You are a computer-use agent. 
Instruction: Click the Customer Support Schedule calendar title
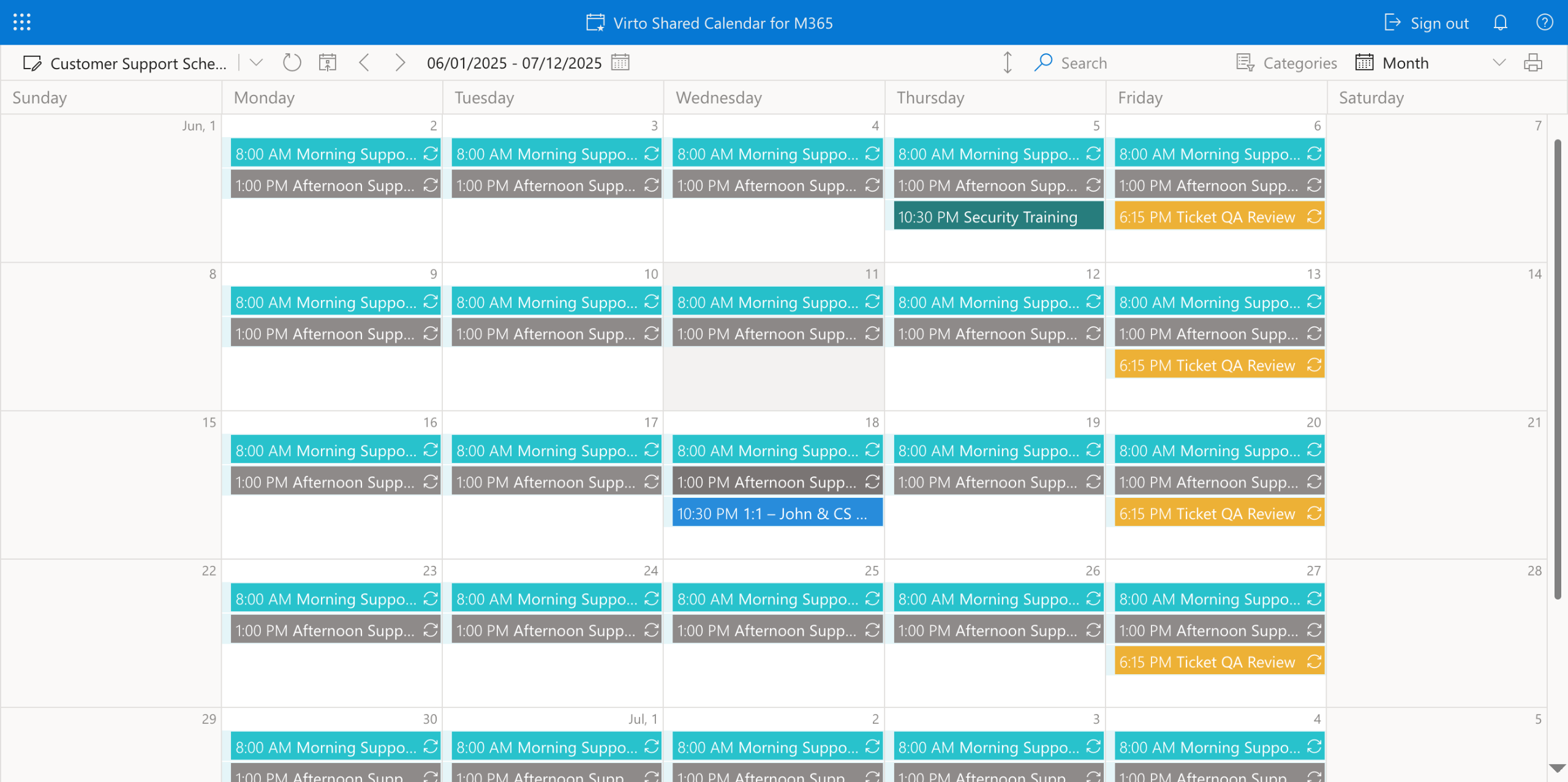point(138,63)
